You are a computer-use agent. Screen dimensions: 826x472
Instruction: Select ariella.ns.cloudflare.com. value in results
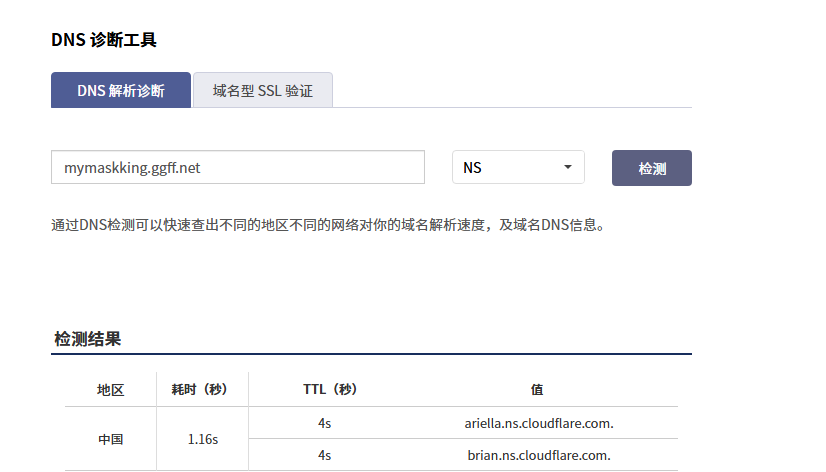(538, 423)
